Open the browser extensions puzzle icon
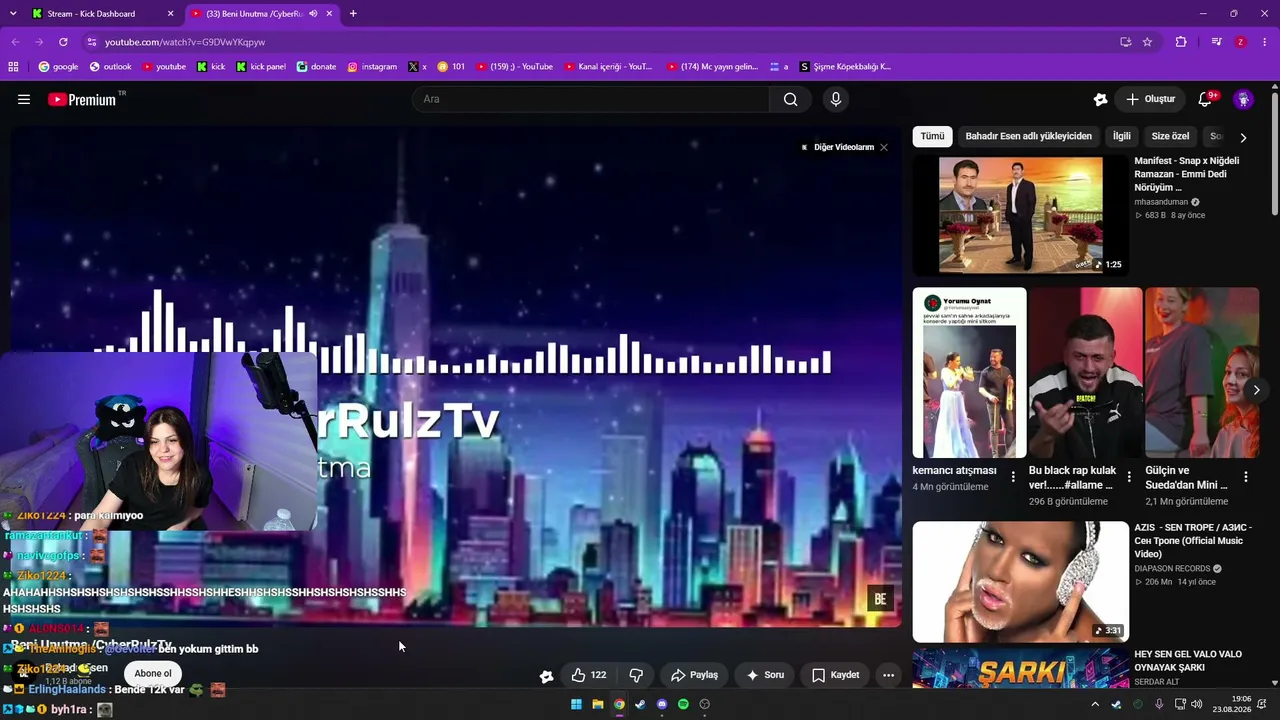 click(1181, 42)
